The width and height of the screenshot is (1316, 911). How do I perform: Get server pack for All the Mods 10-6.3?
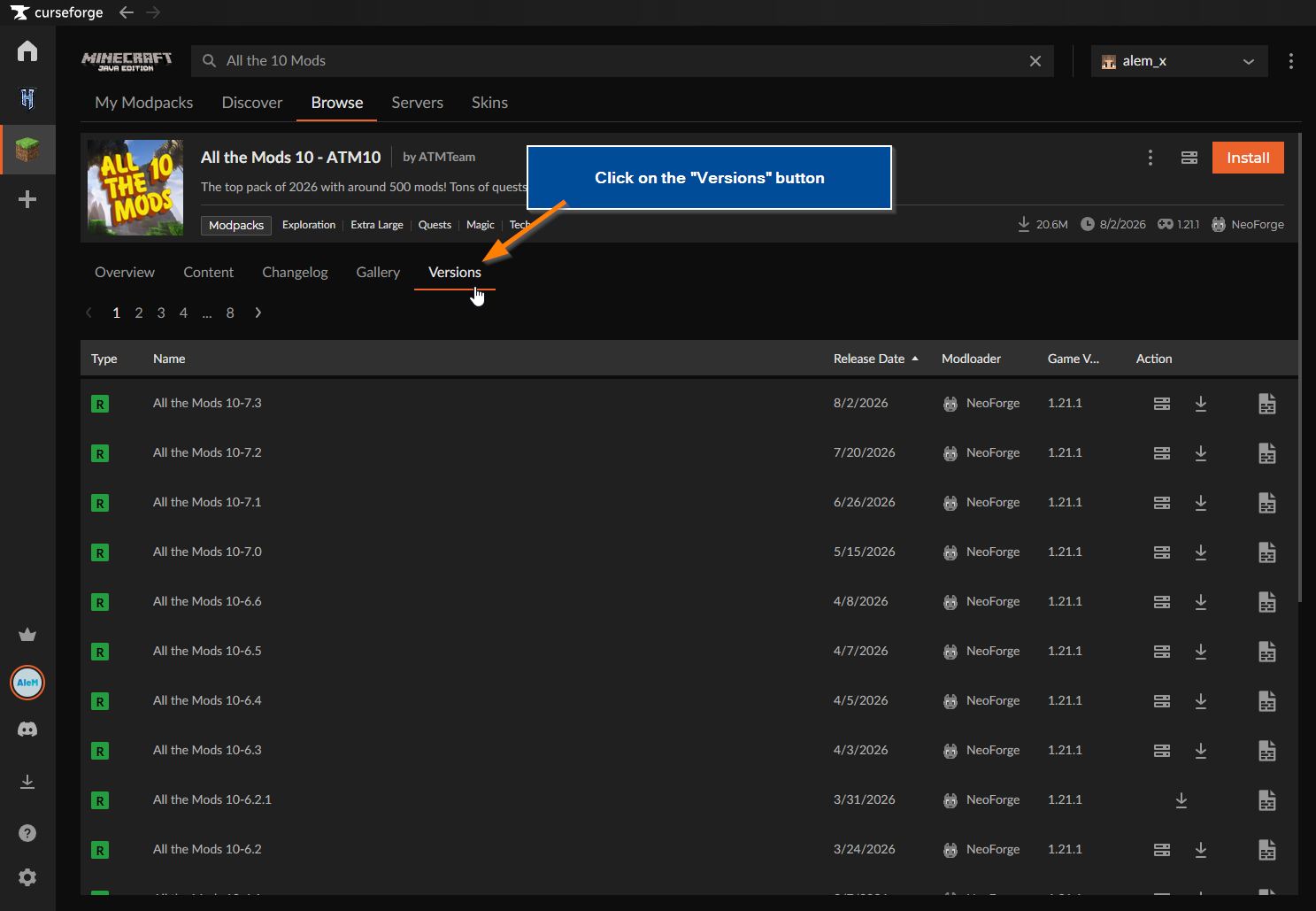[x=1162, y=751]
